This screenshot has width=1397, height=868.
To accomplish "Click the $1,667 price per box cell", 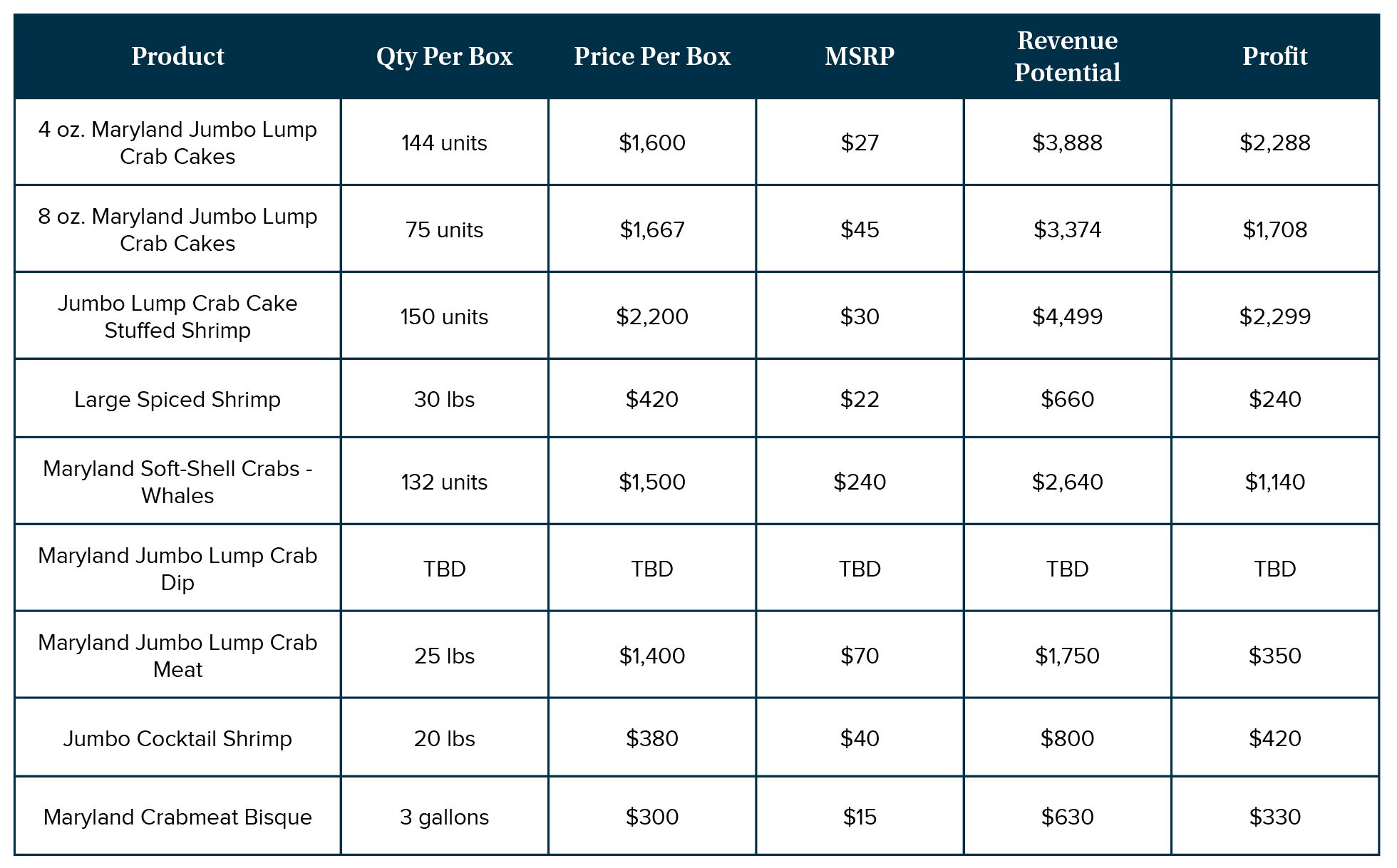I will point(652,229).
